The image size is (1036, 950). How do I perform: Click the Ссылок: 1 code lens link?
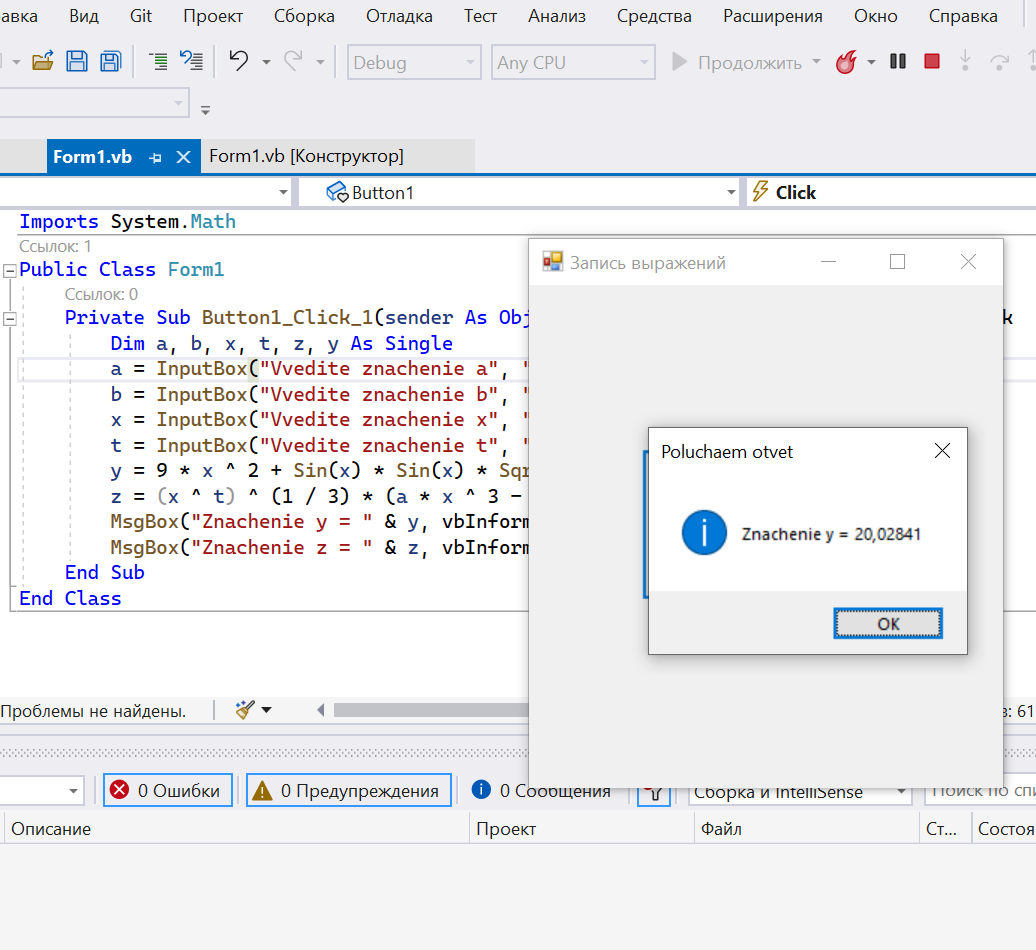55,246
